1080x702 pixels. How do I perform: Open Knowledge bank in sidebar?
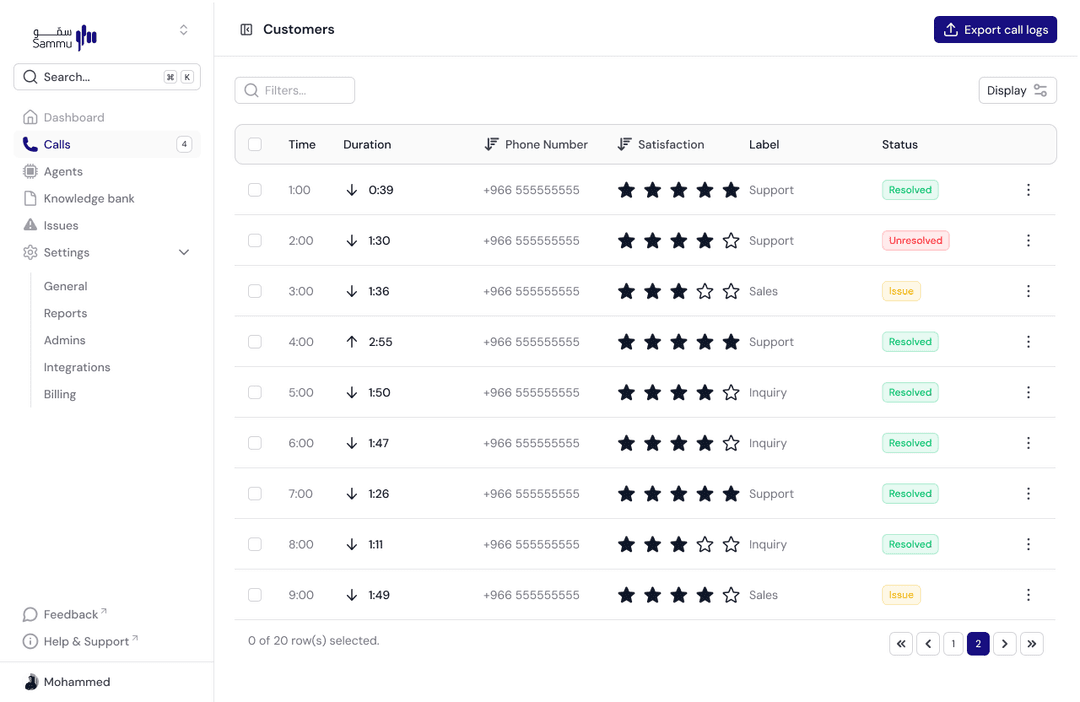pyautogui.click(x=88, y=199)
